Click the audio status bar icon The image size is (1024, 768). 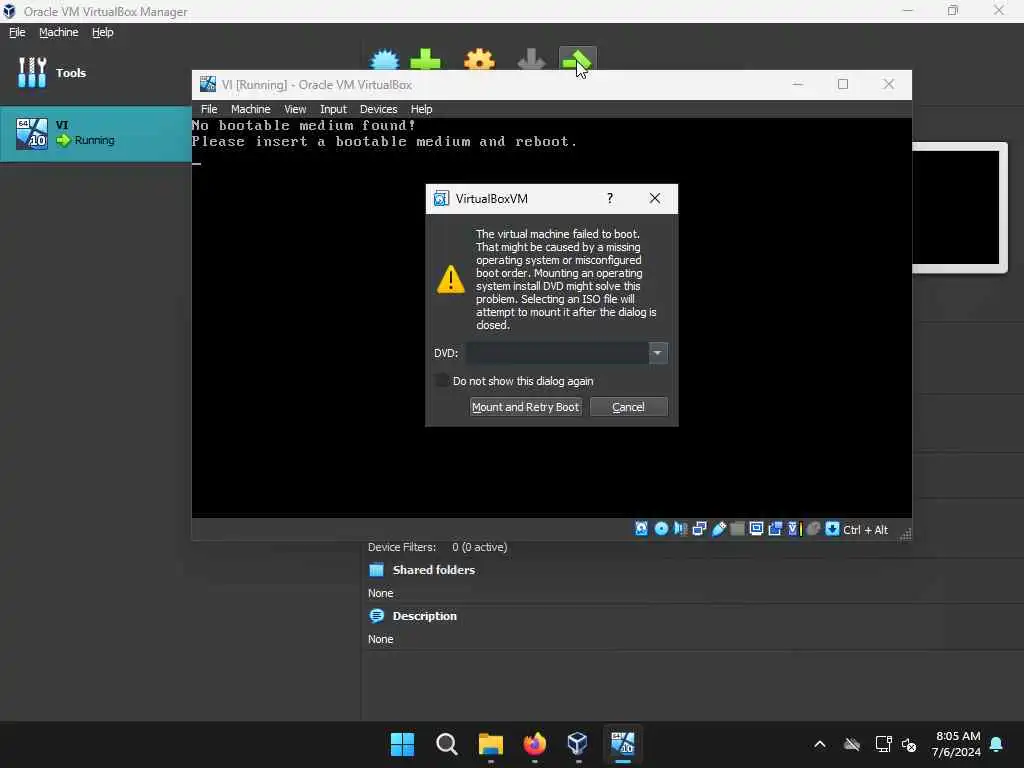pos(680,529)
